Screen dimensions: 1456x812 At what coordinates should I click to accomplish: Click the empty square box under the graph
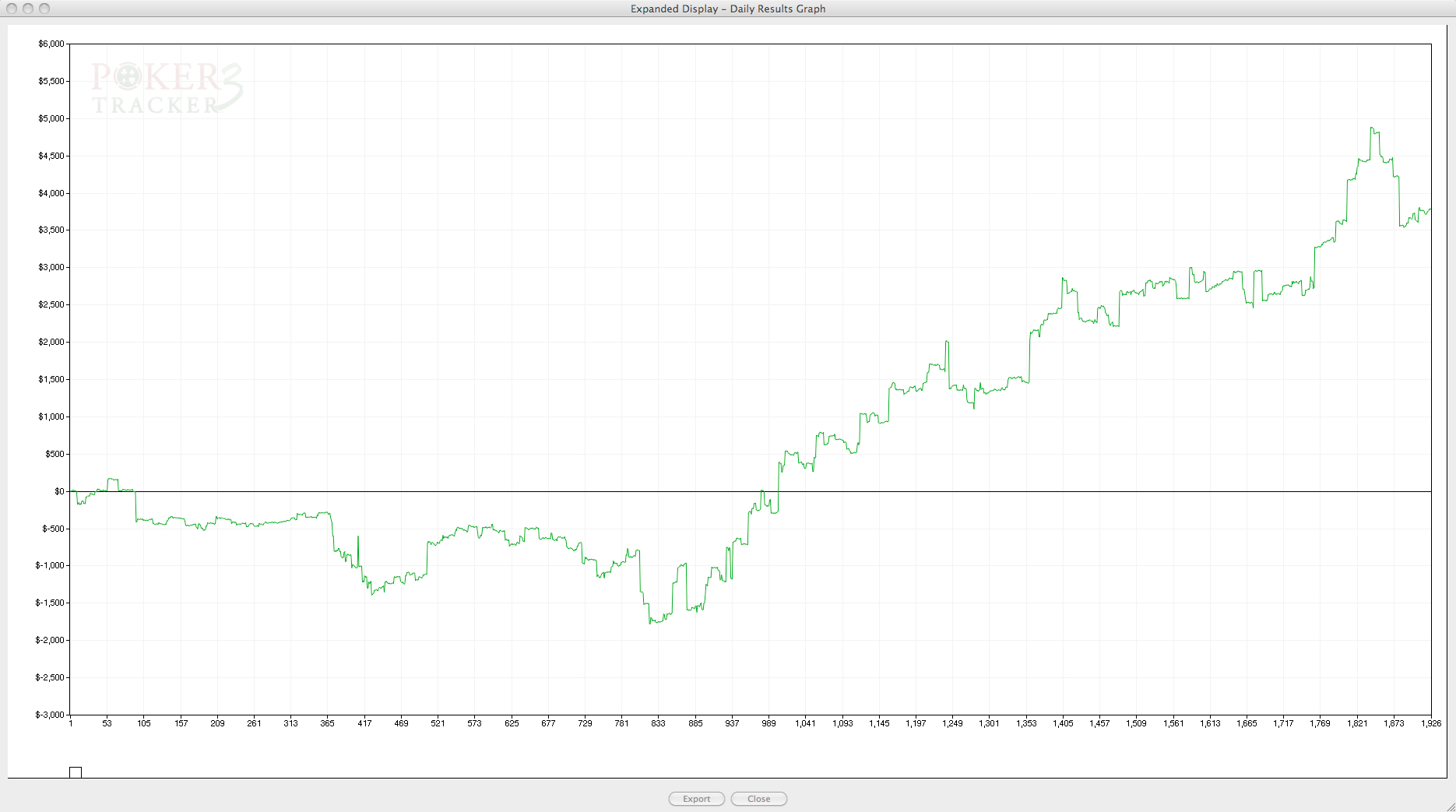click(76, 772)
